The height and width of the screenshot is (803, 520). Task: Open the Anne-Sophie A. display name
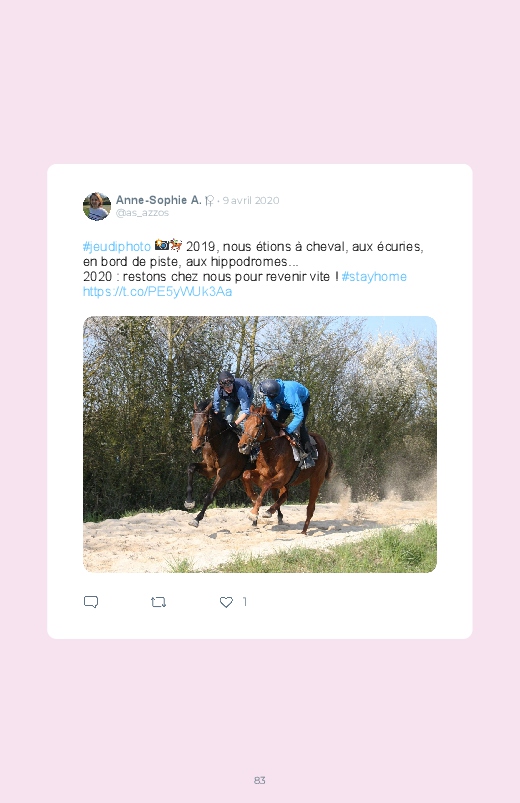pos(158,200)
